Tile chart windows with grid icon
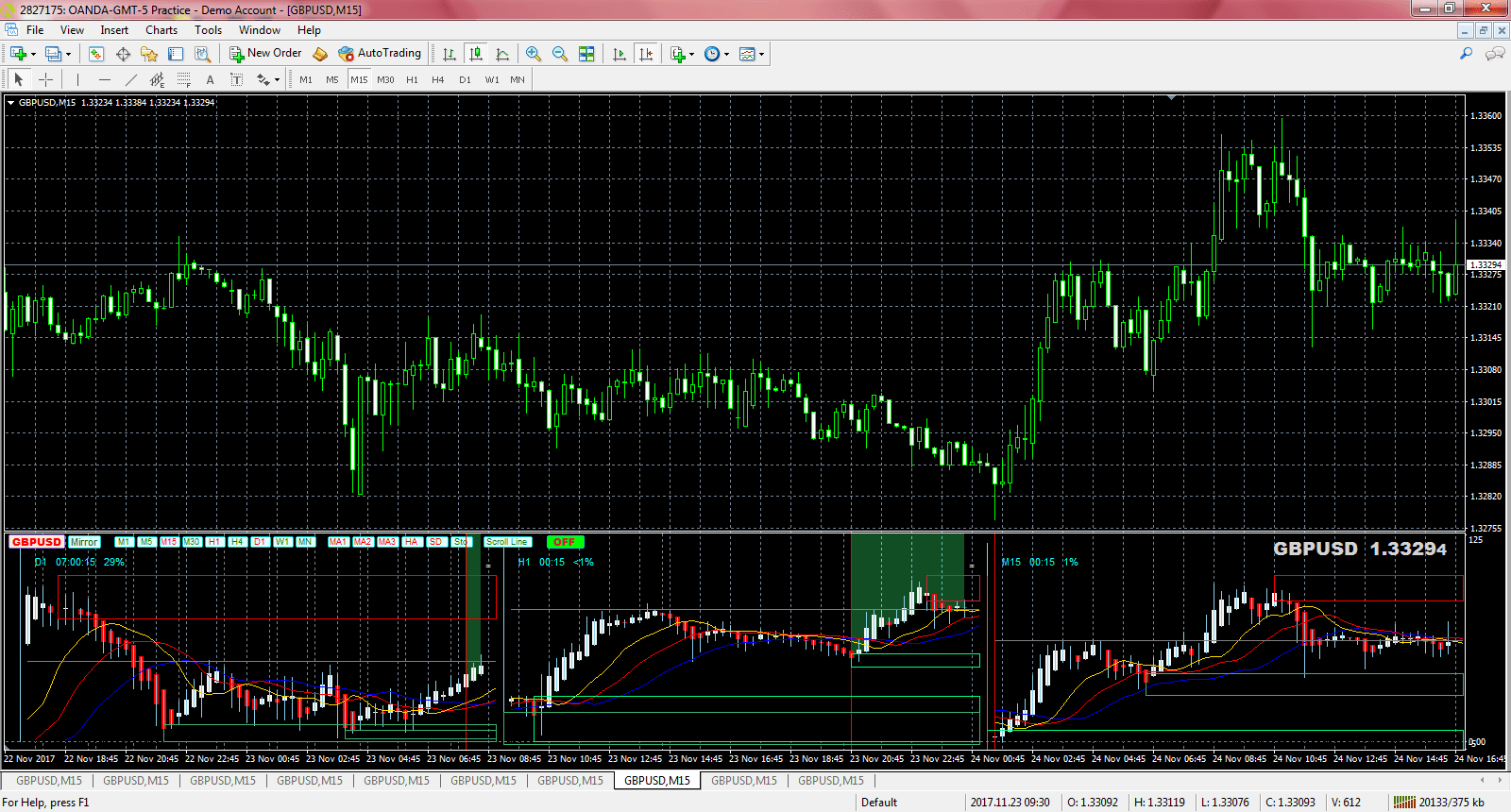Viewport: 1511px width, 812px height. tap(586, 54)
